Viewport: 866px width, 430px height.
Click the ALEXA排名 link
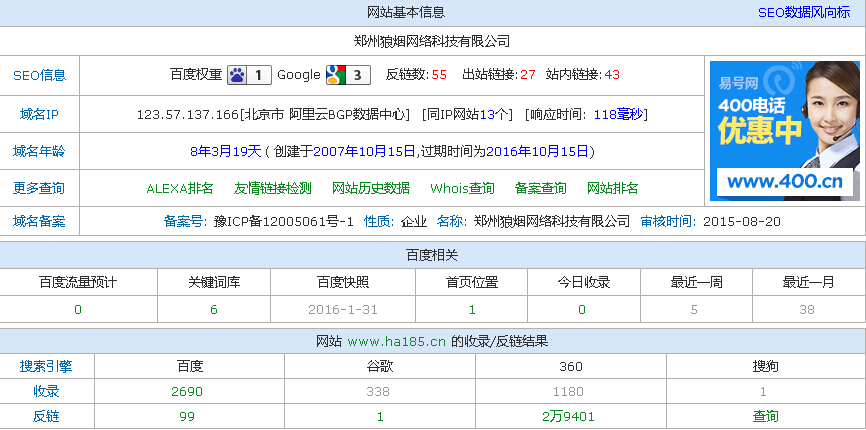[180, 188]
